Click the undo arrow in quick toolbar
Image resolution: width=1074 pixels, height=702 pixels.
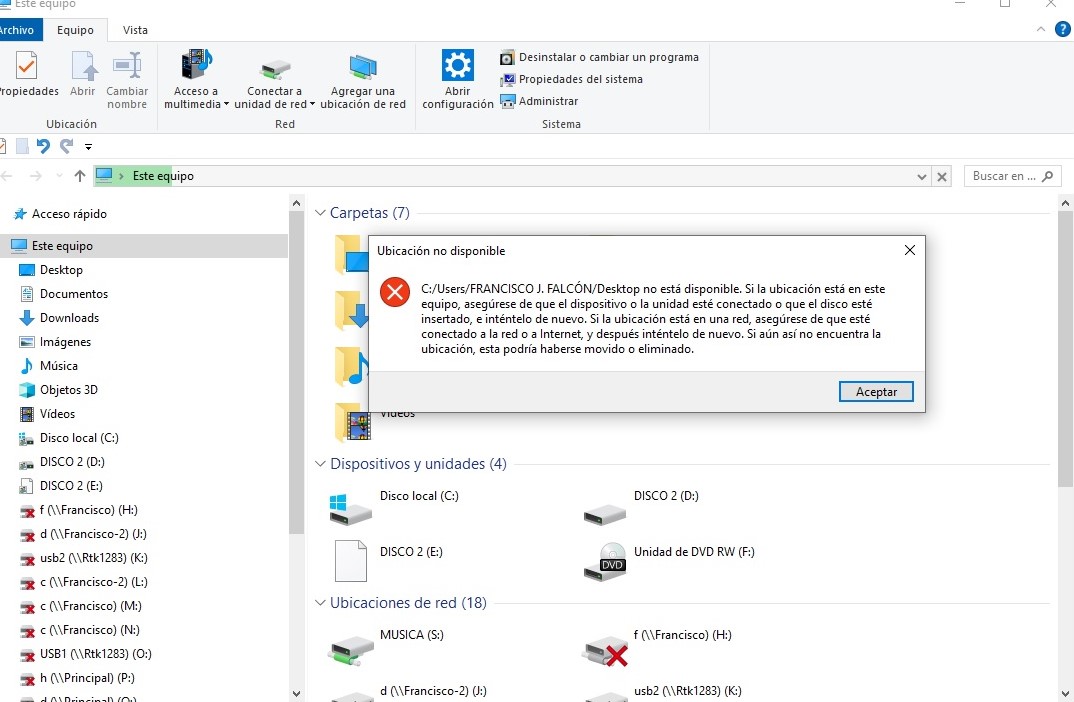43,146
